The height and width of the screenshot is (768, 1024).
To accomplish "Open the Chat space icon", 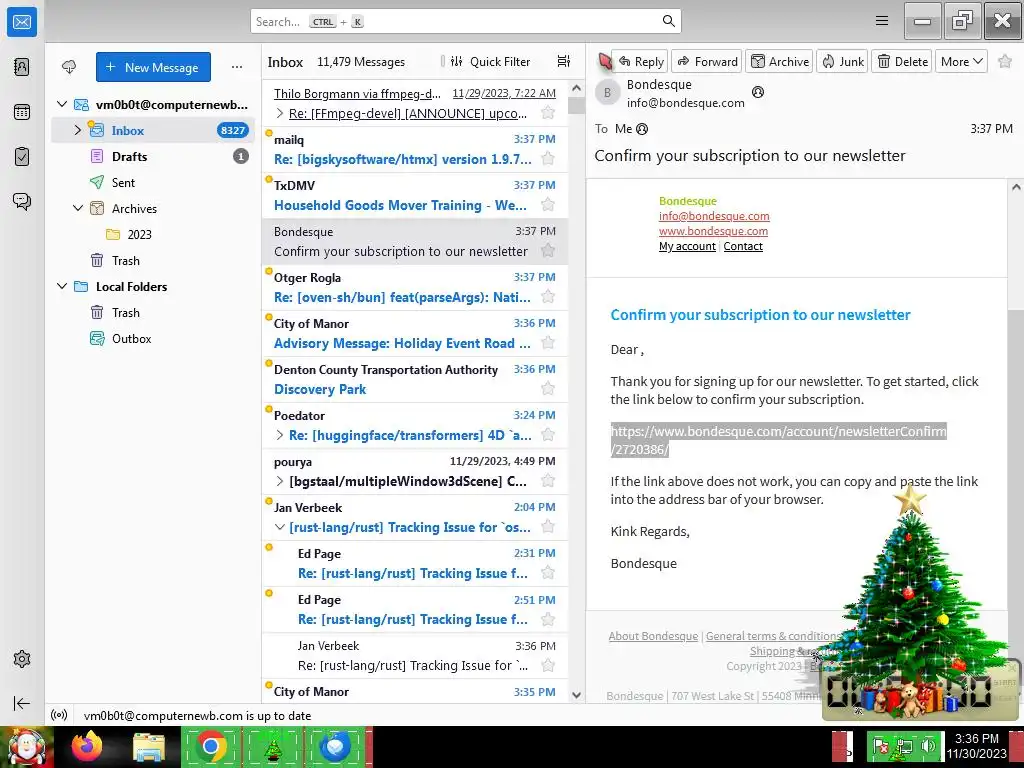I will point(22,201).
